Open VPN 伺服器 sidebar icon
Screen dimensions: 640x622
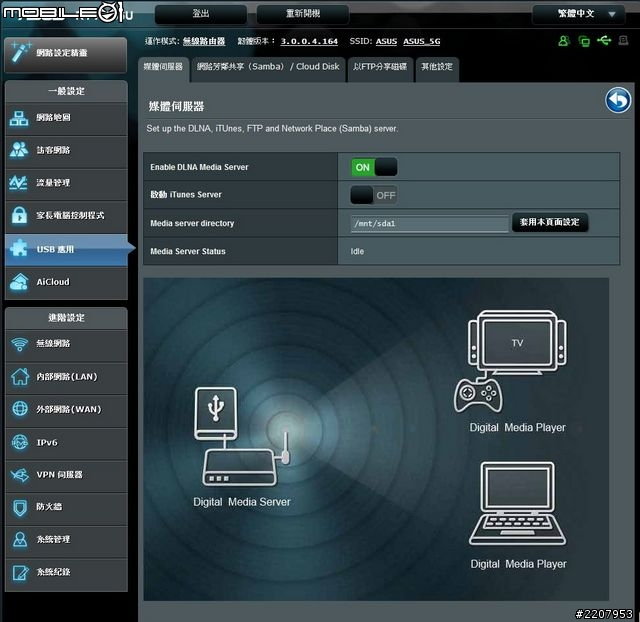(x=20, y=474)
